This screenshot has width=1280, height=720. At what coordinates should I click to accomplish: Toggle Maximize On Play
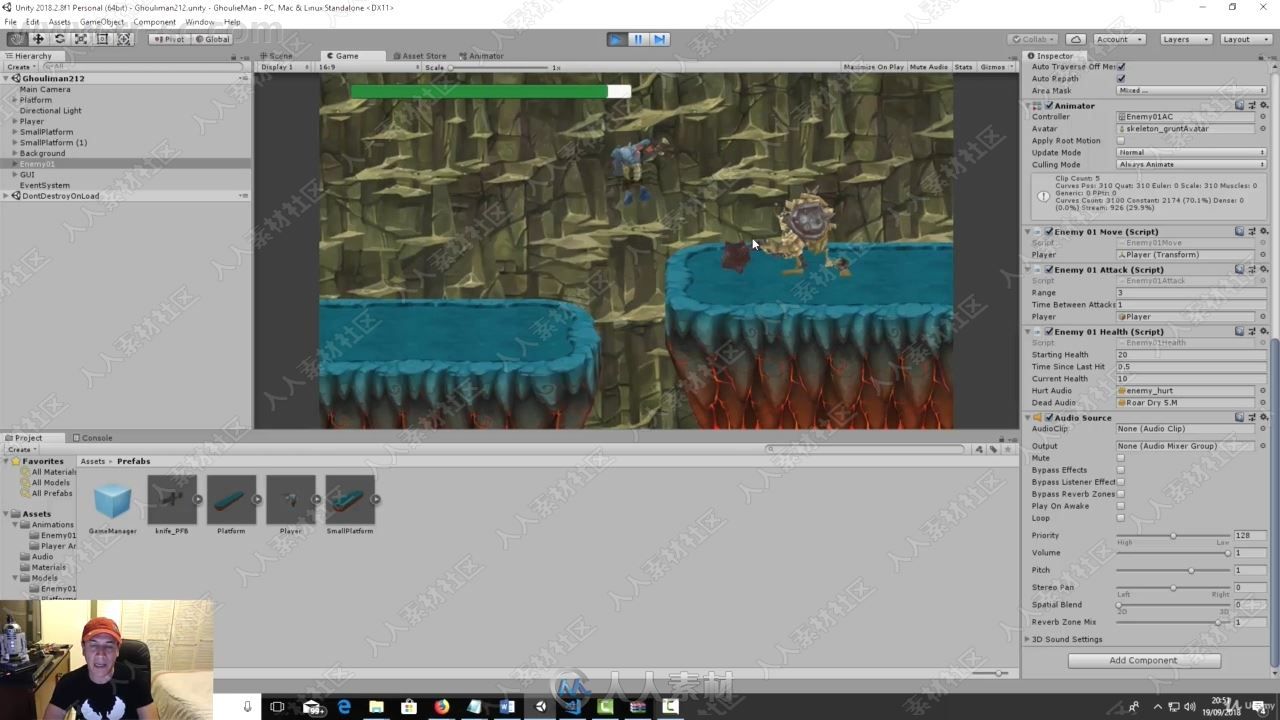tap(873, 67)
